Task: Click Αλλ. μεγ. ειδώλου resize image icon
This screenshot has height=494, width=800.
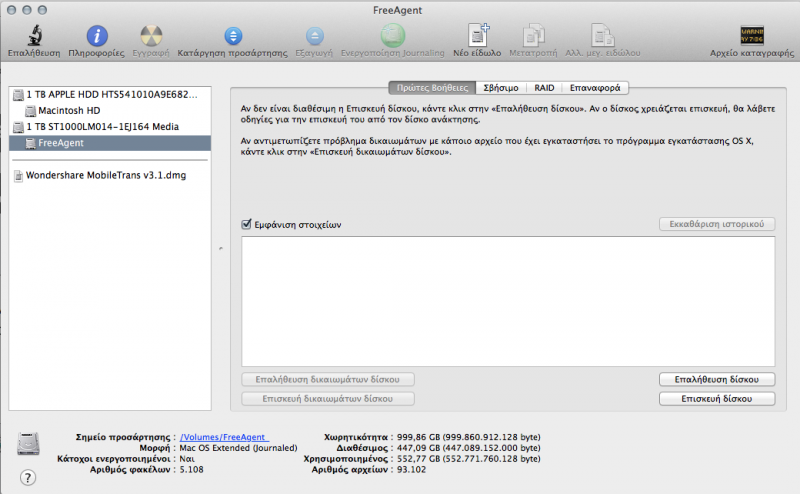Action: [603, 35]
